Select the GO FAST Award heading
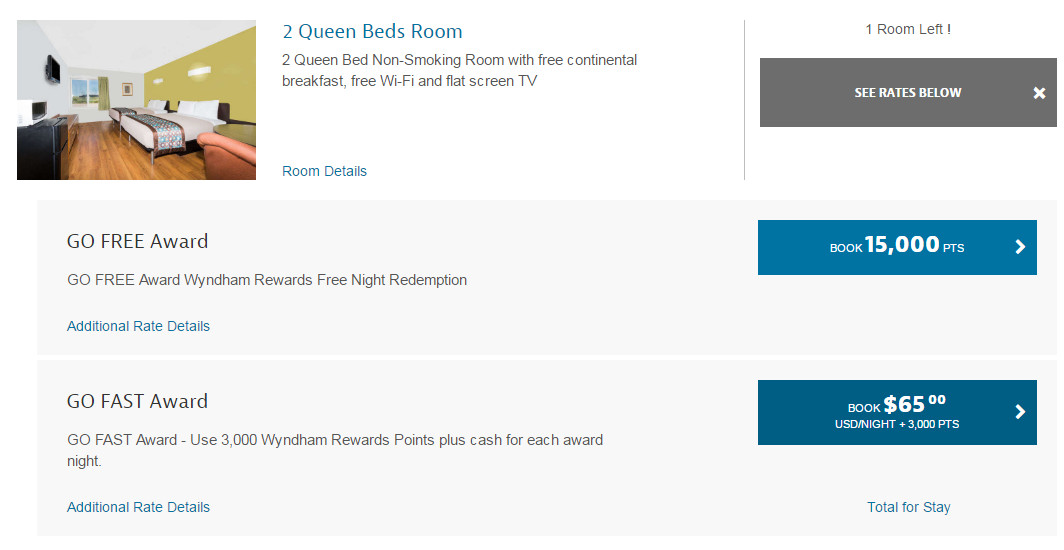Viewport: 1064px width, 550px height. pyautogui.click(x=137, y=401)
